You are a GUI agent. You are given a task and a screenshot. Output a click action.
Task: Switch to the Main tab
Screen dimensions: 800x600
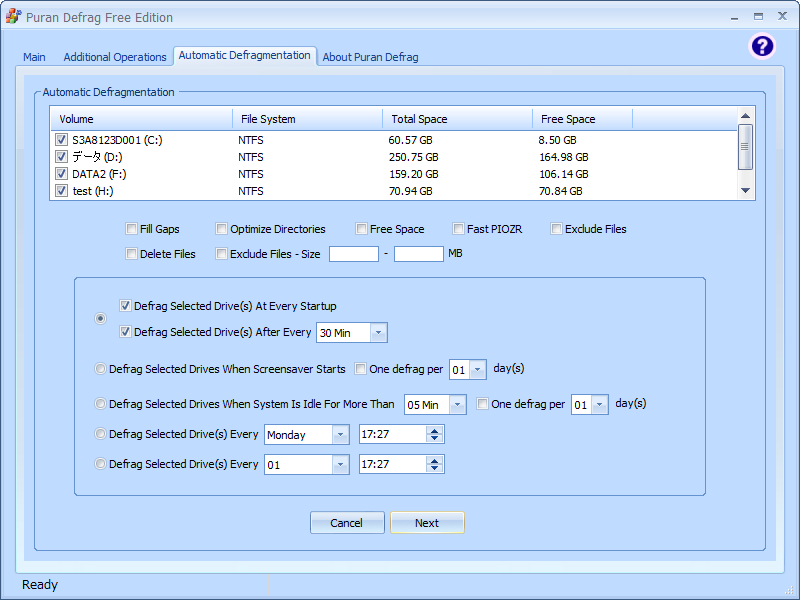click(34, 57)
